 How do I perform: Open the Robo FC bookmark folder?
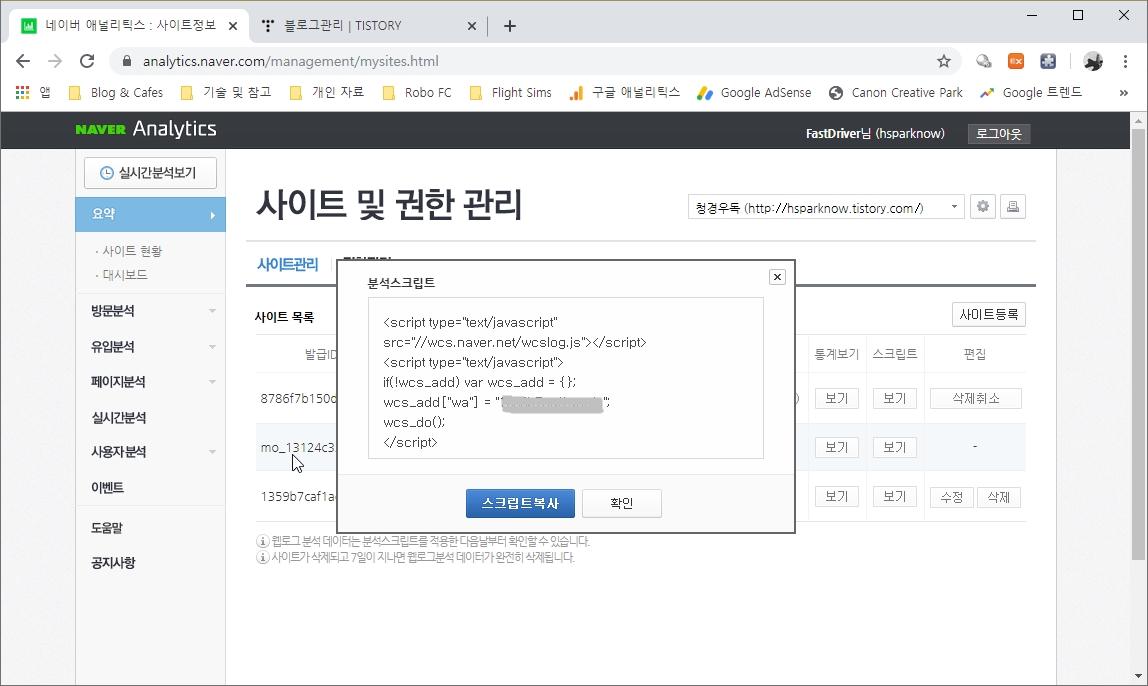417,92
